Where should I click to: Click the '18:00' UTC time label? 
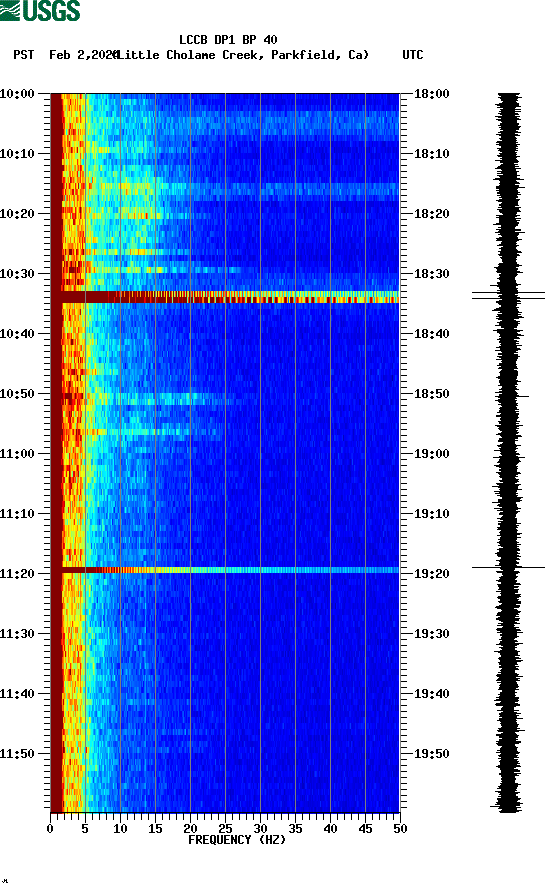[x=432, y=94]
